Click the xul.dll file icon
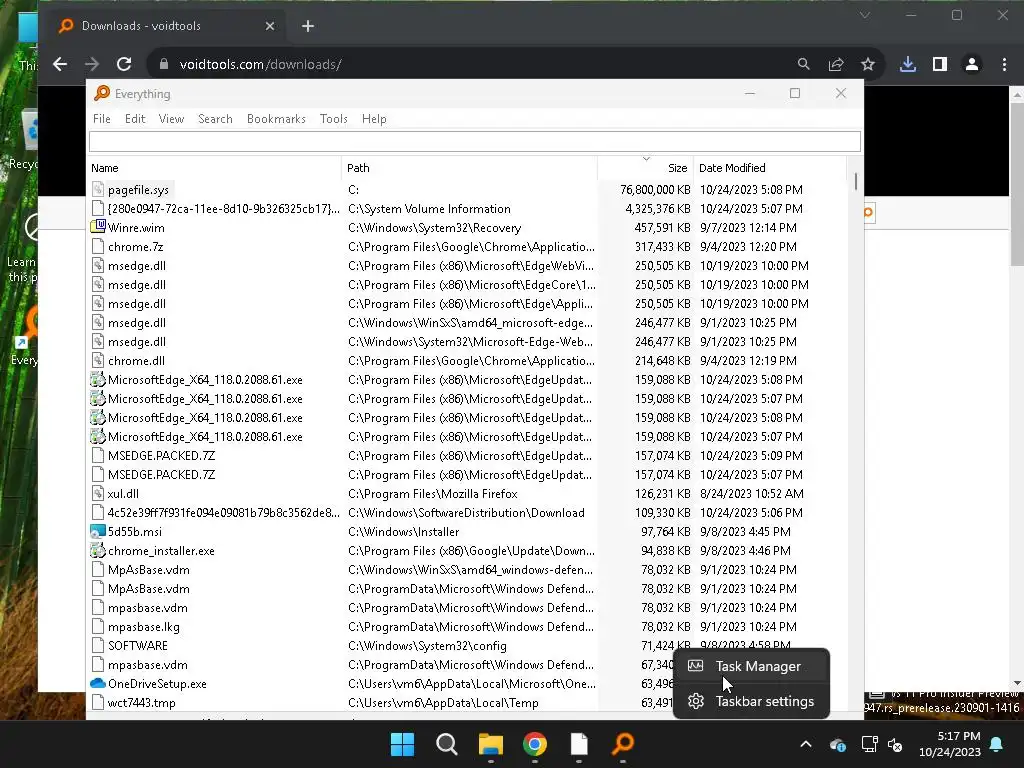The width and height of the screenshot is (1024, 768). coord(98,494)
